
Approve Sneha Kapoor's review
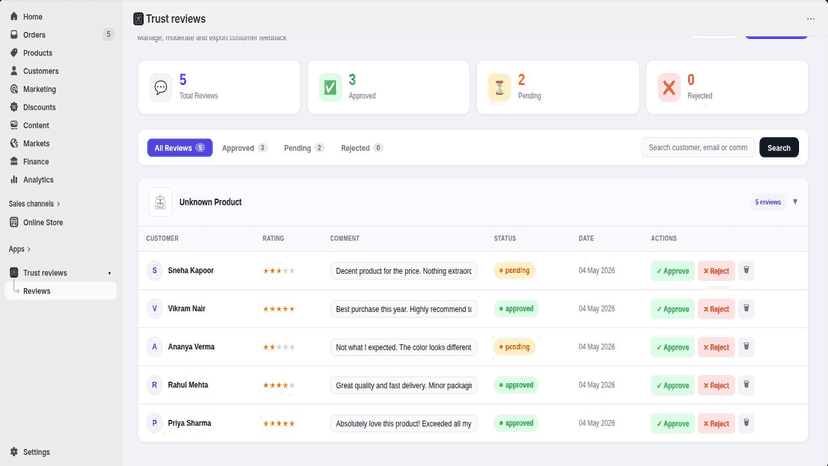pyautogui.click(x=672, y=271)
